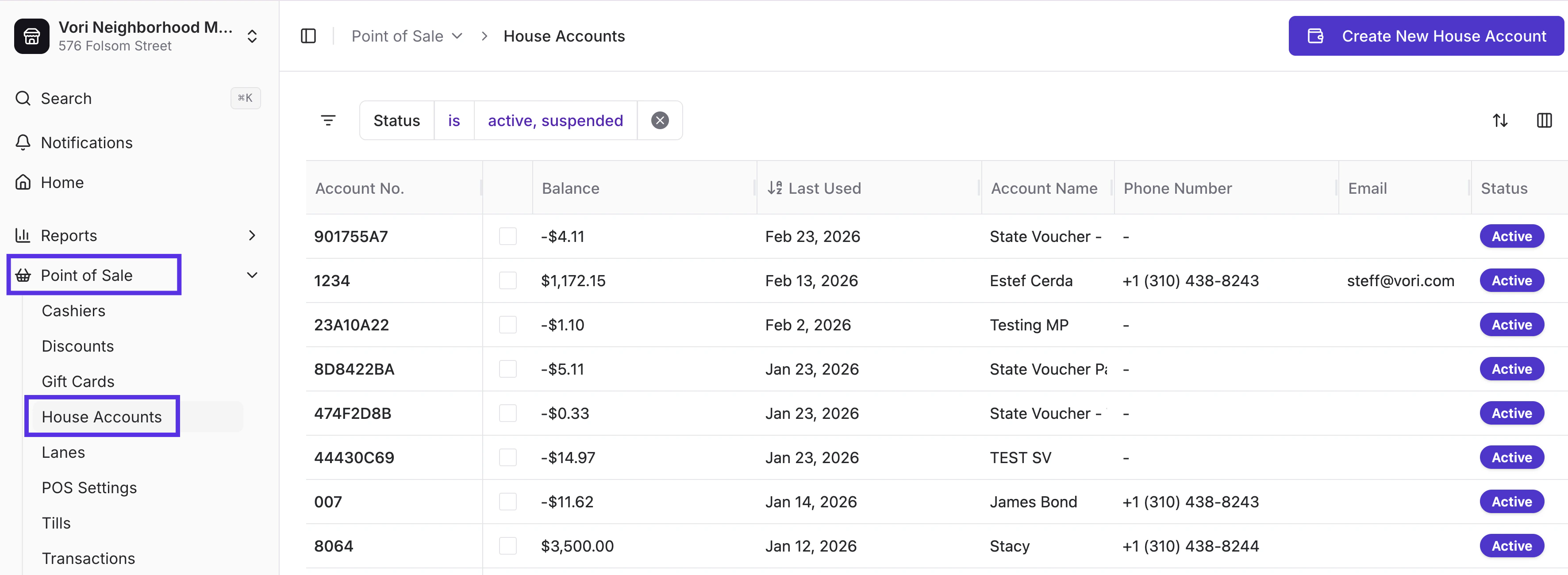Click the filter lines icon
The image size is (1568, 575).
(328, 120)
